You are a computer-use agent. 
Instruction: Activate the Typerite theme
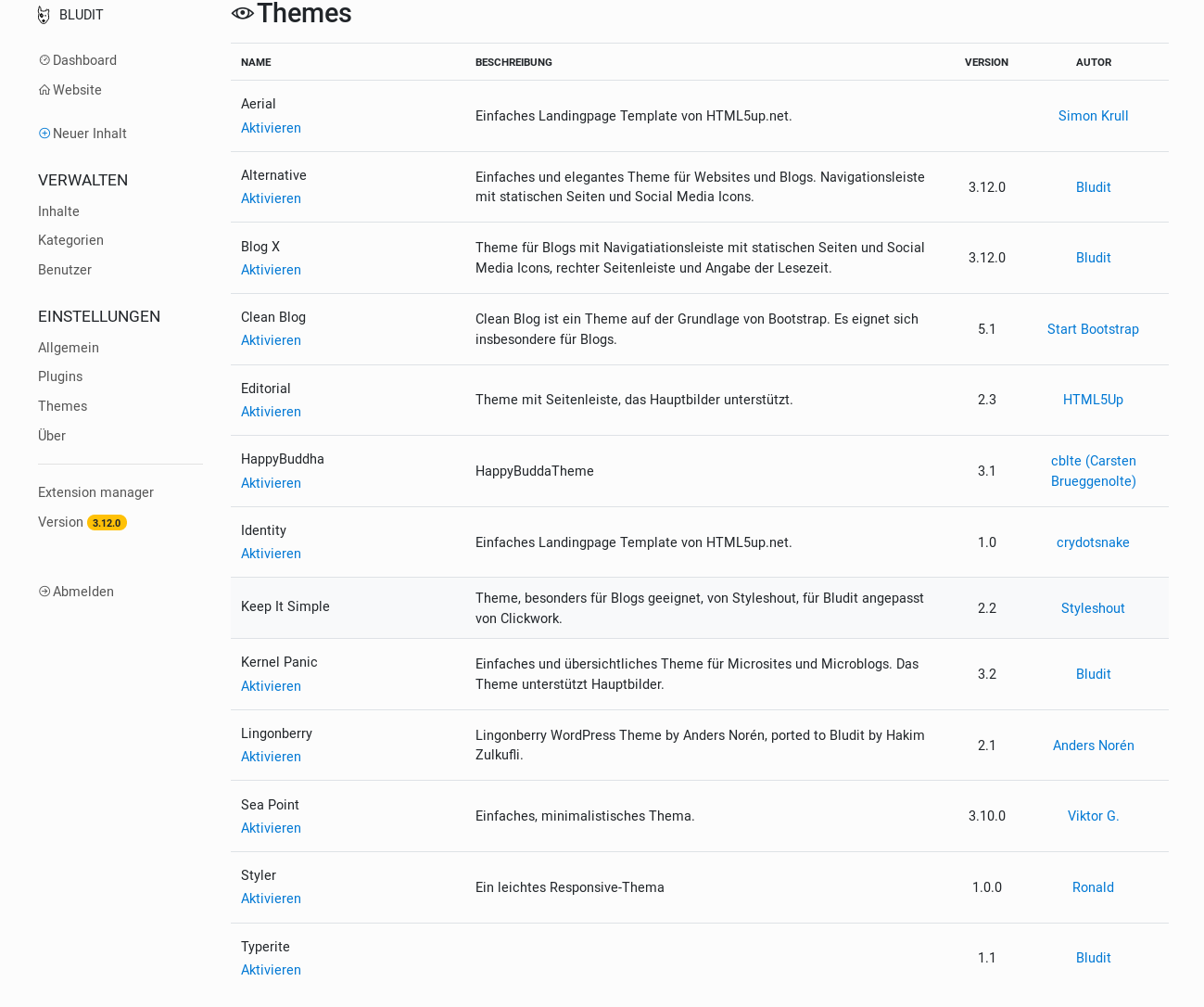point(271,970)
